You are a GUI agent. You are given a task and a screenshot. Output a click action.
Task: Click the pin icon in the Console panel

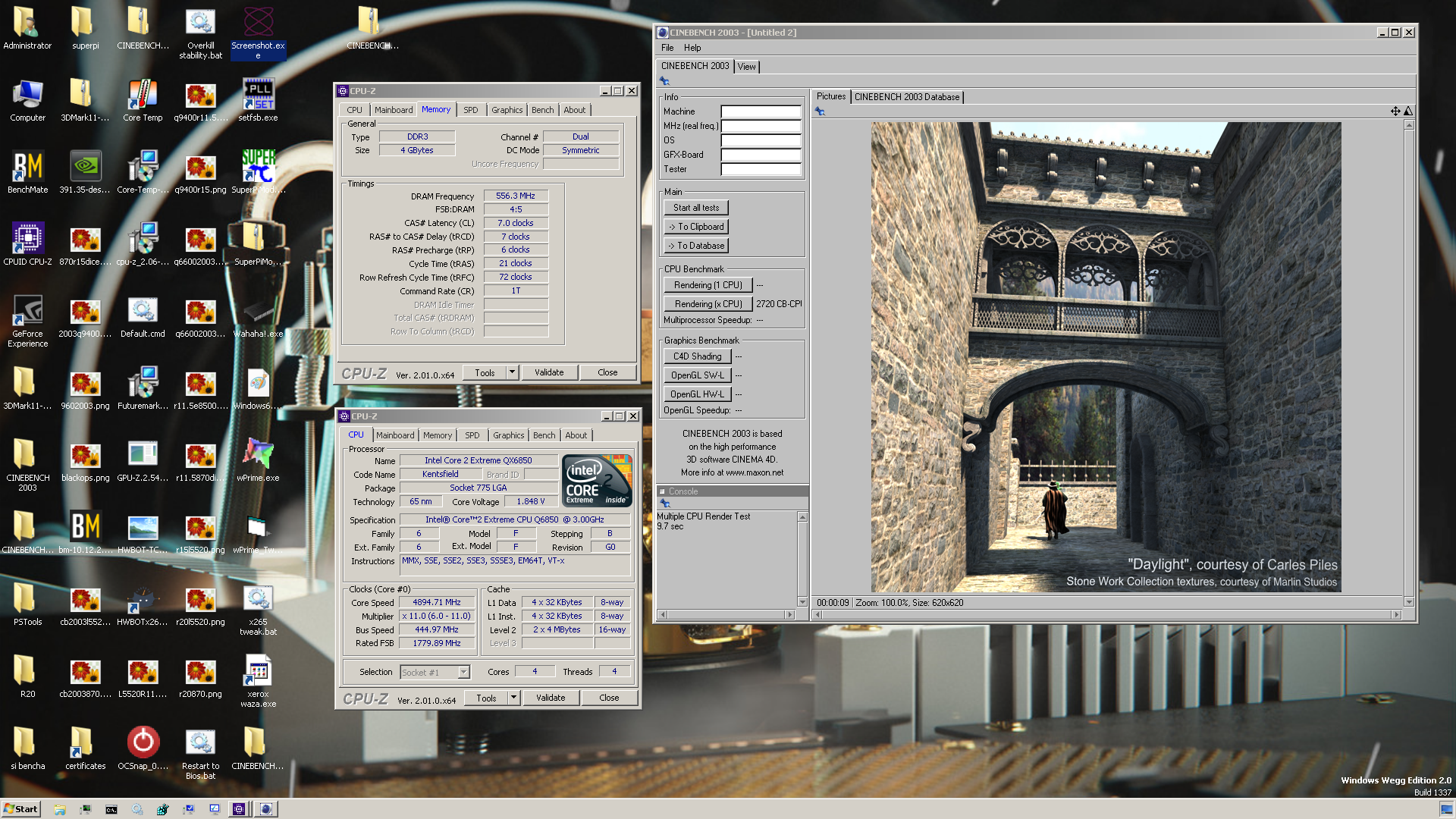(665, 504)
